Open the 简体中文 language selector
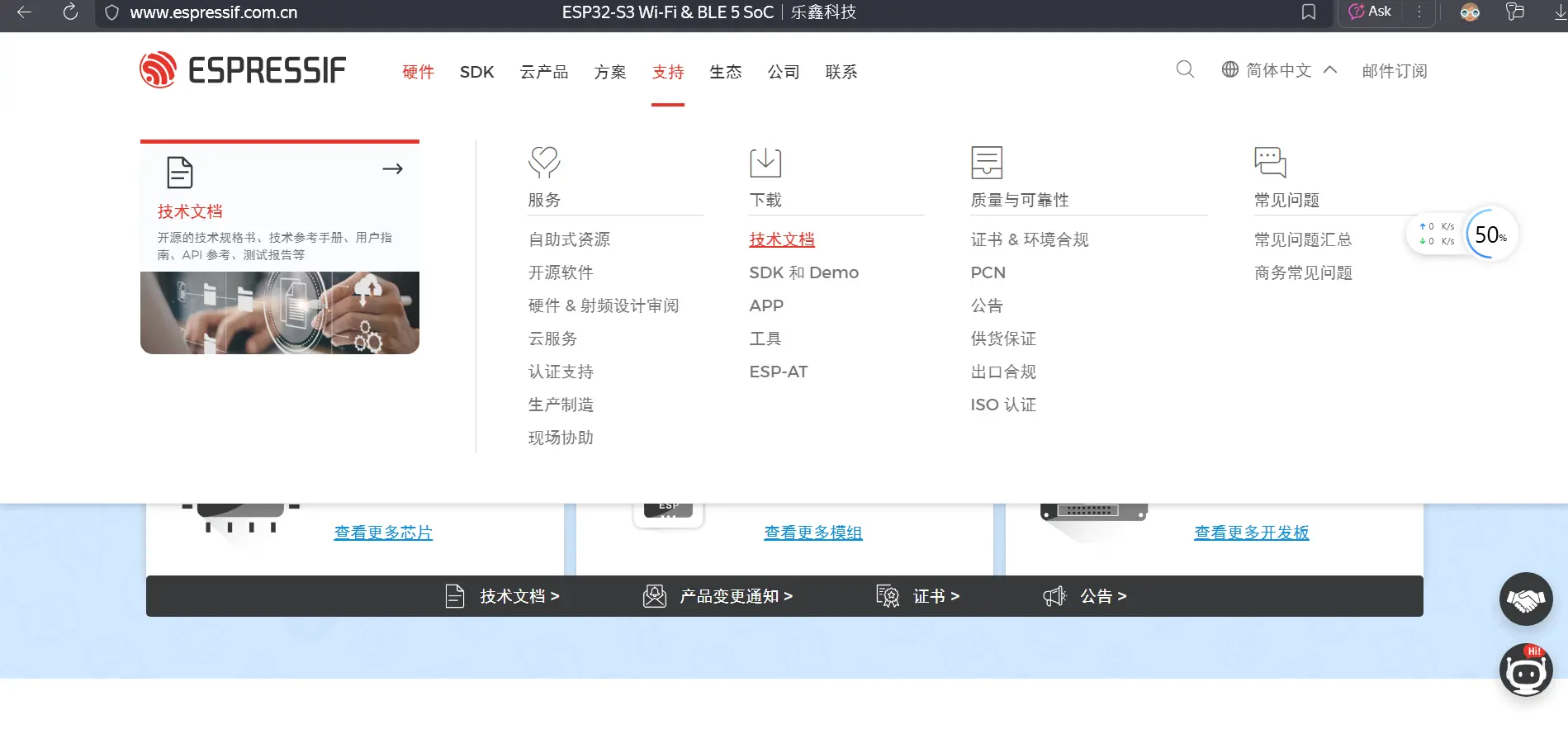Viewport: 1568px width, 734px height. click(x=1279, y=70)
